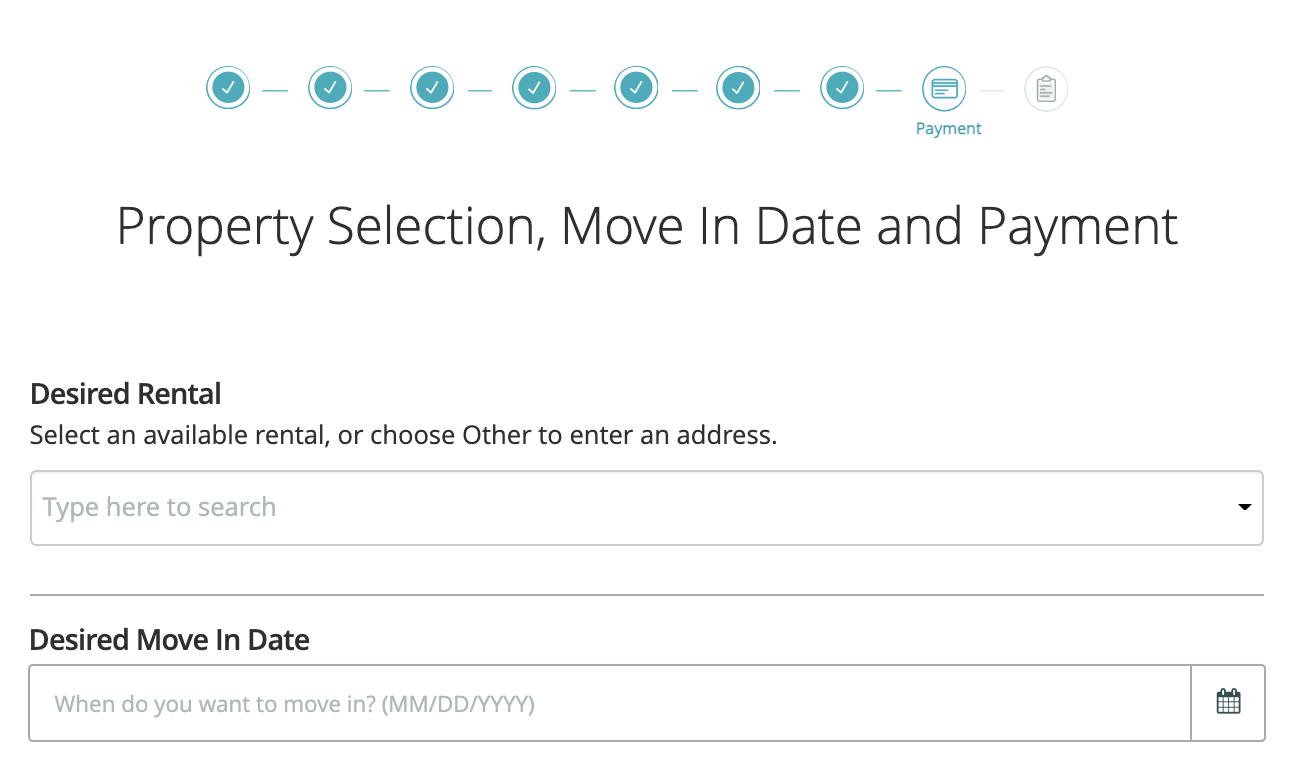Image resolution: width=1292 pixels, height=766 pixels.
Task: Click the 'Select an available rental' help text
Action: point(403,436)
